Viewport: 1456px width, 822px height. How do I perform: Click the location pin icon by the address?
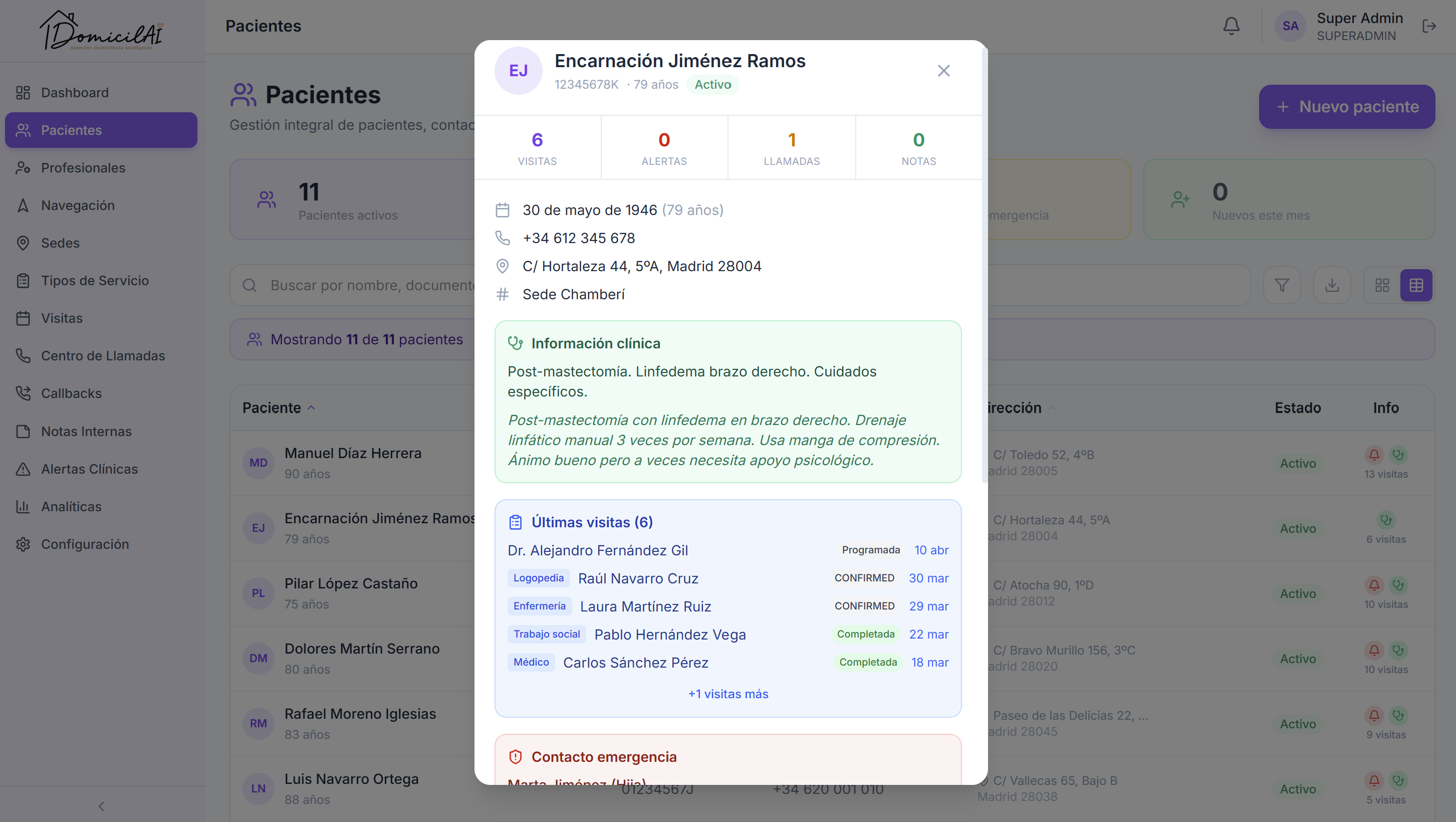(x=502, y=266)
